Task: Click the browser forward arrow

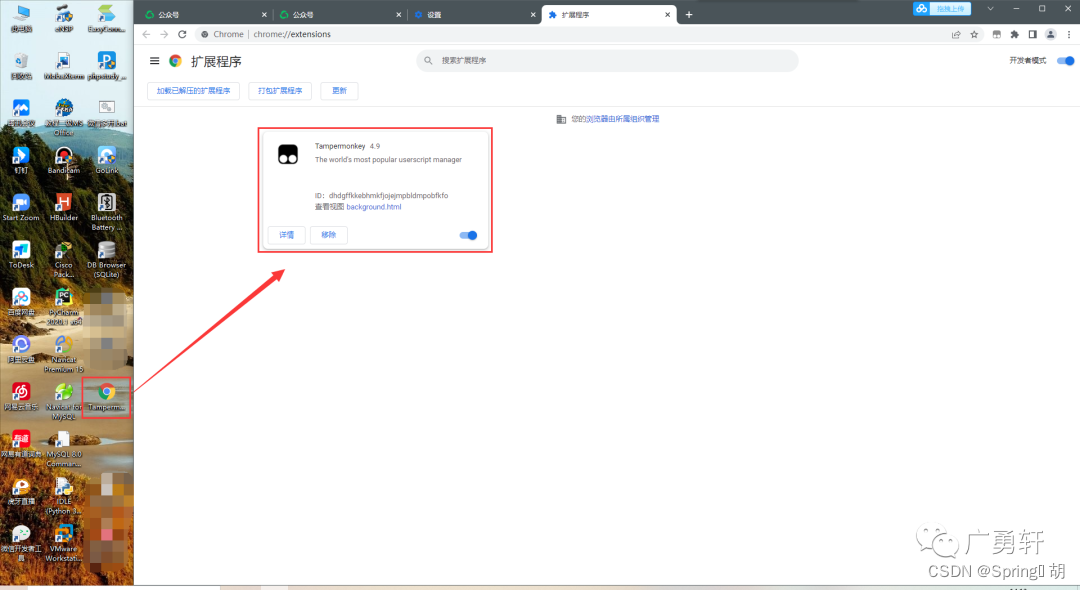Action: [x=164, y=34]
